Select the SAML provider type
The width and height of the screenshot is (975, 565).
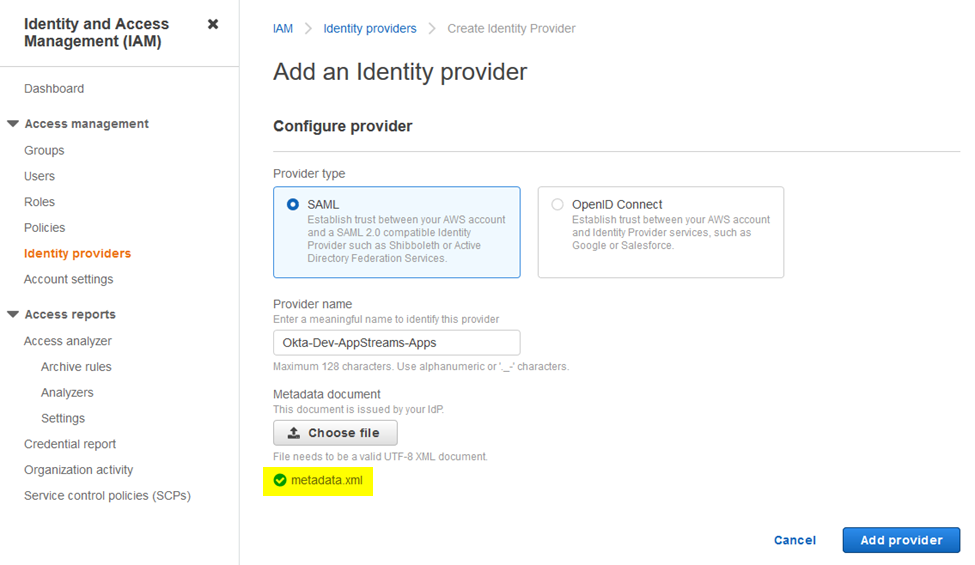pos(293,204)
